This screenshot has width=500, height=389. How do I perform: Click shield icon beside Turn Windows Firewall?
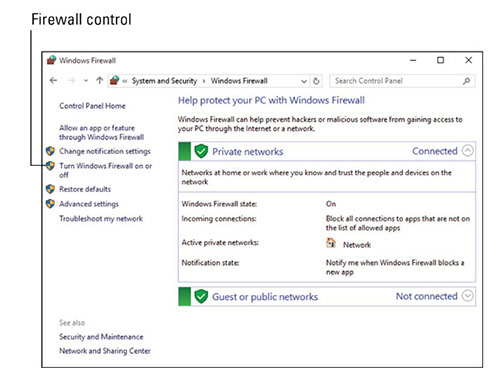50,166
